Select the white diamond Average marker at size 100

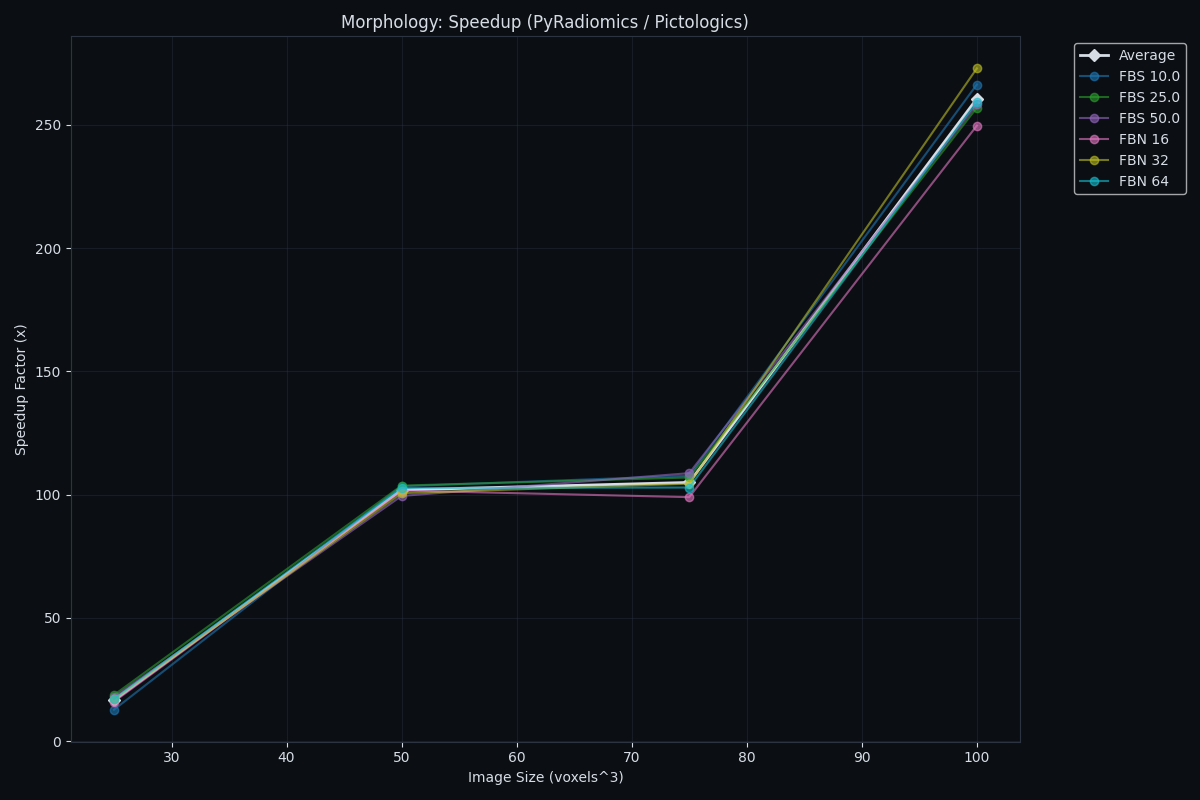[978, 97]
